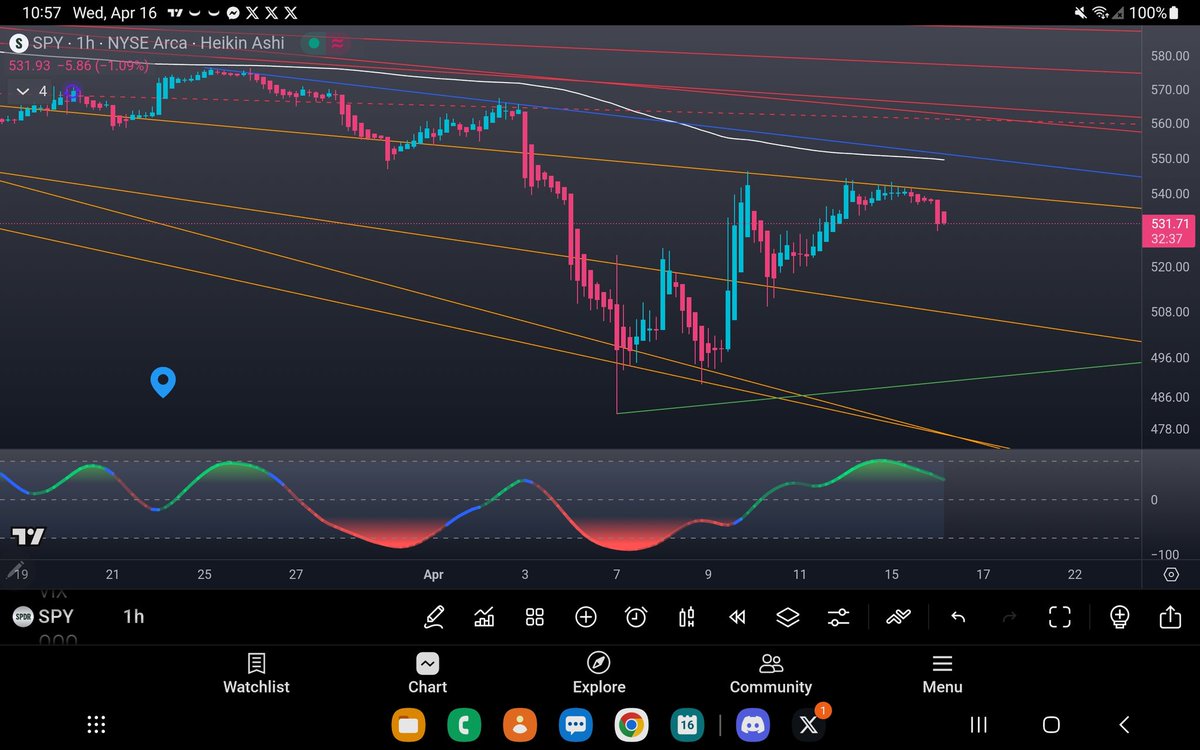Tap the Android back button
This screenshot has height=750, width=1200.
[x=1124, y=725]
